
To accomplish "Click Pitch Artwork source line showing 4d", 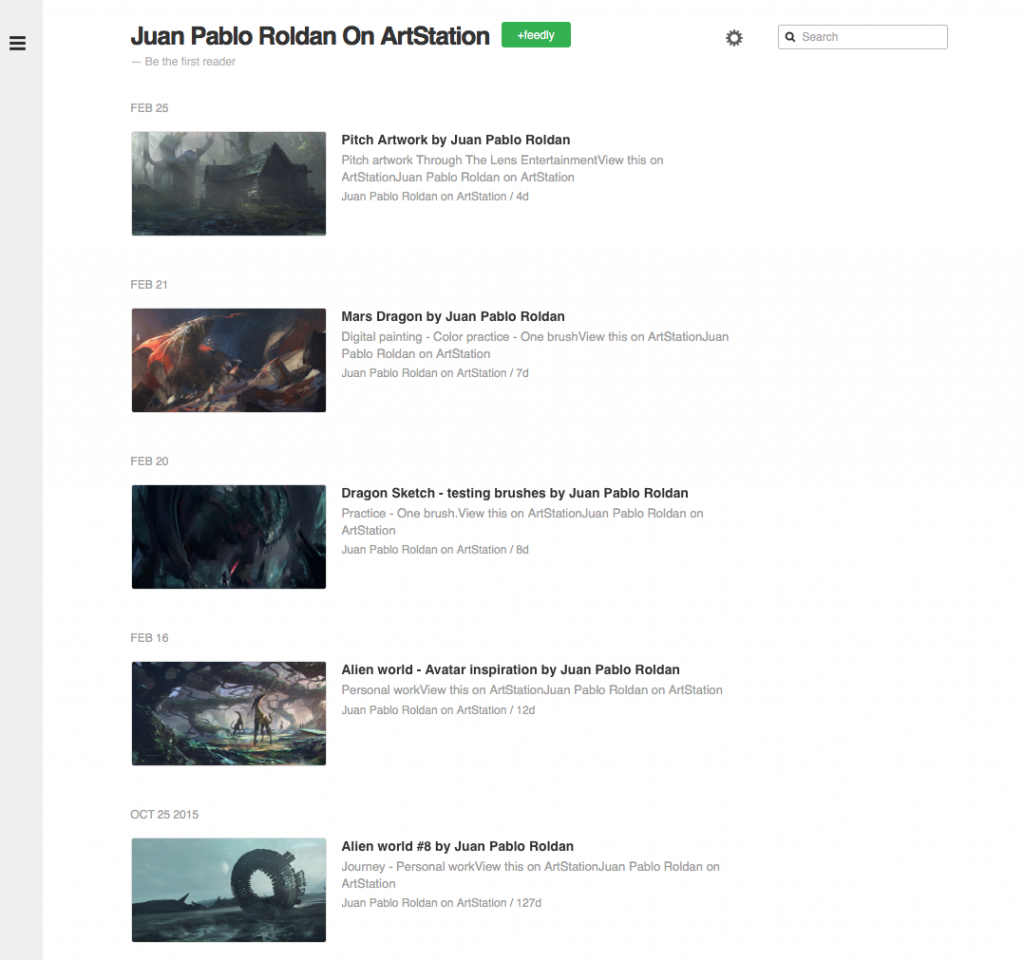I will coord(435,197).
